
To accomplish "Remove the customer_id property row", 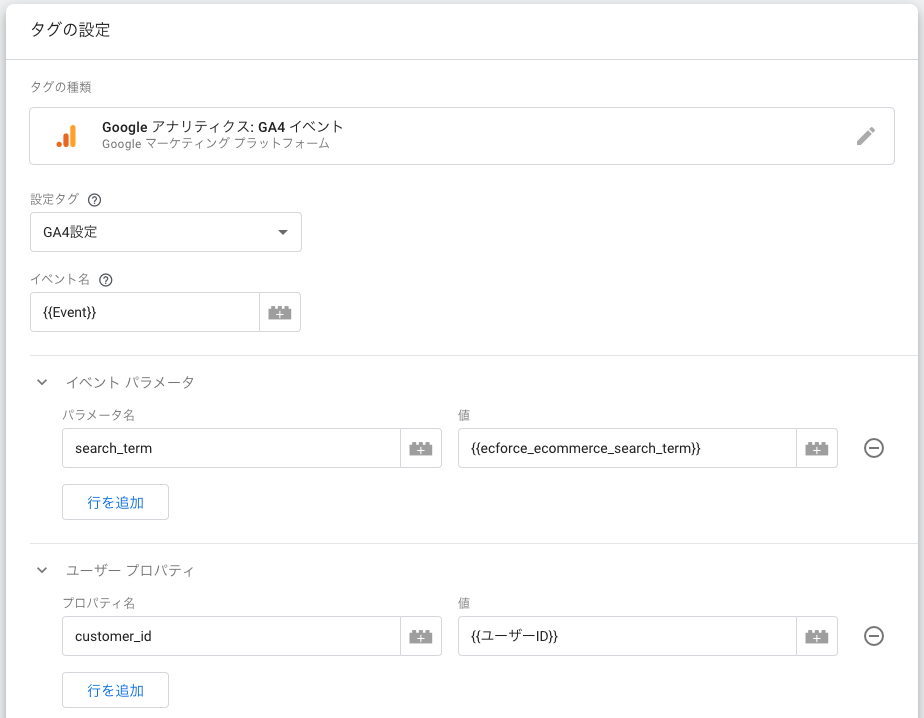I will point(873,636).
